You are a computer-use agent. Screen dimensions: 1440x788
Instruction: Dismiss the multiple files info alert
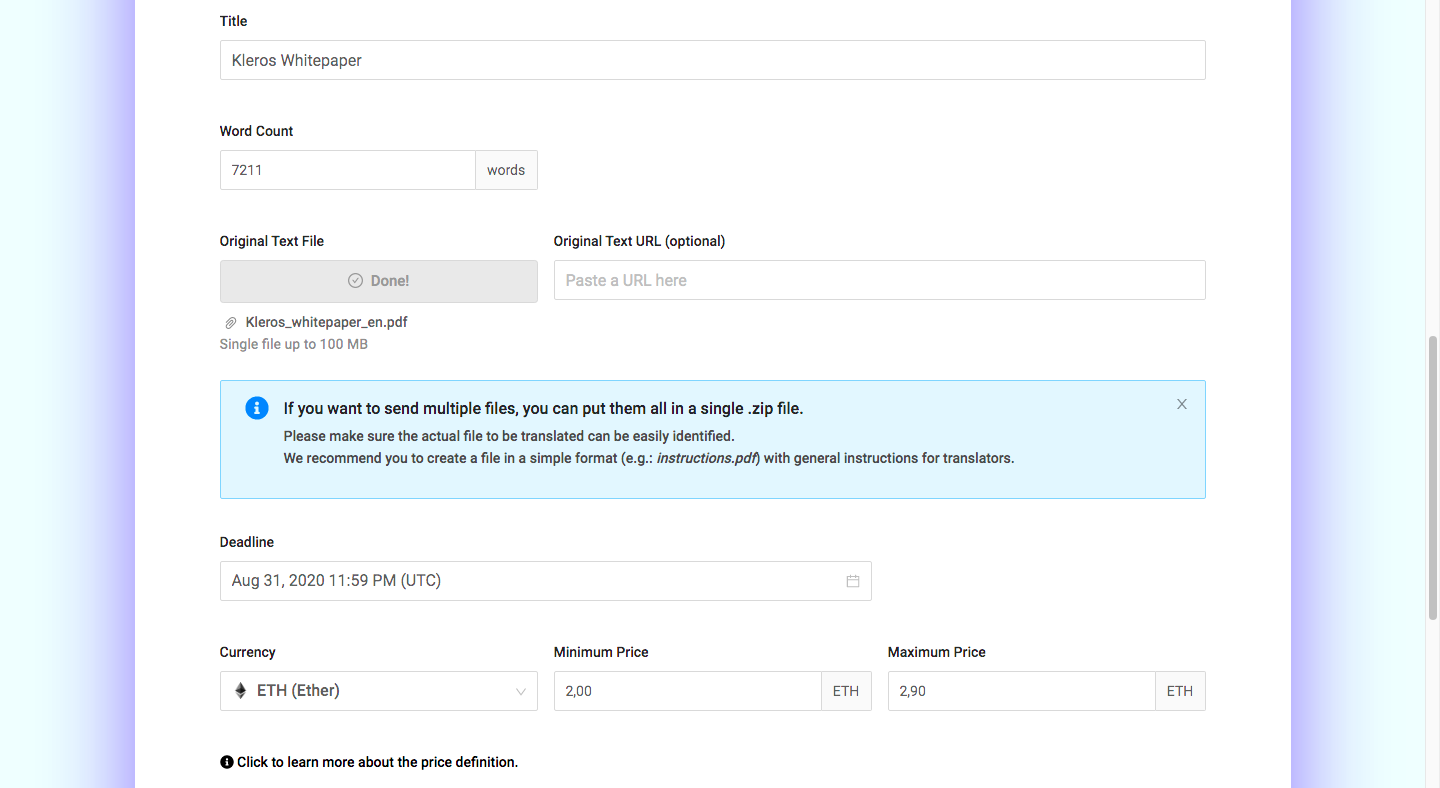coord(1182,404)
